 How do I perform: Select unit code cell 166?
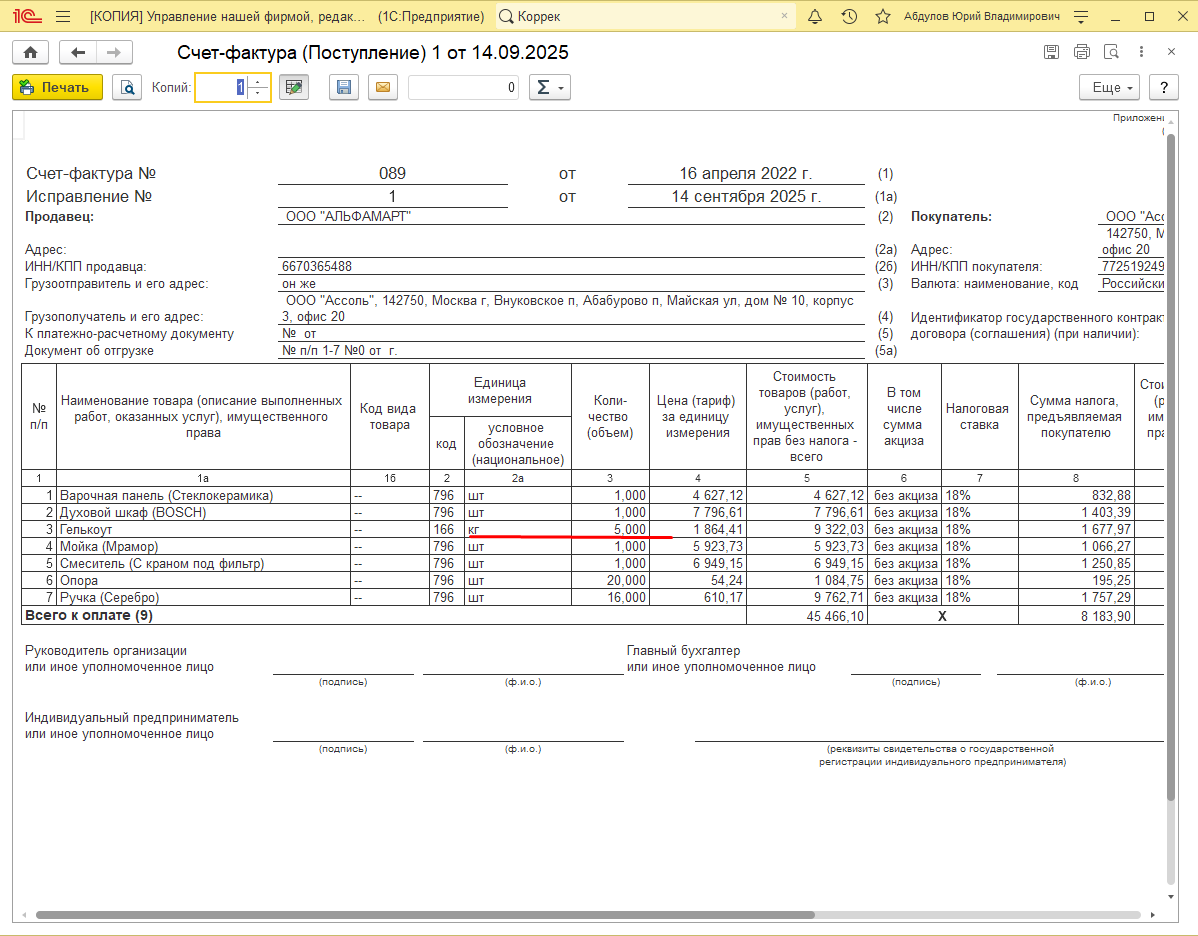[446, 529]
